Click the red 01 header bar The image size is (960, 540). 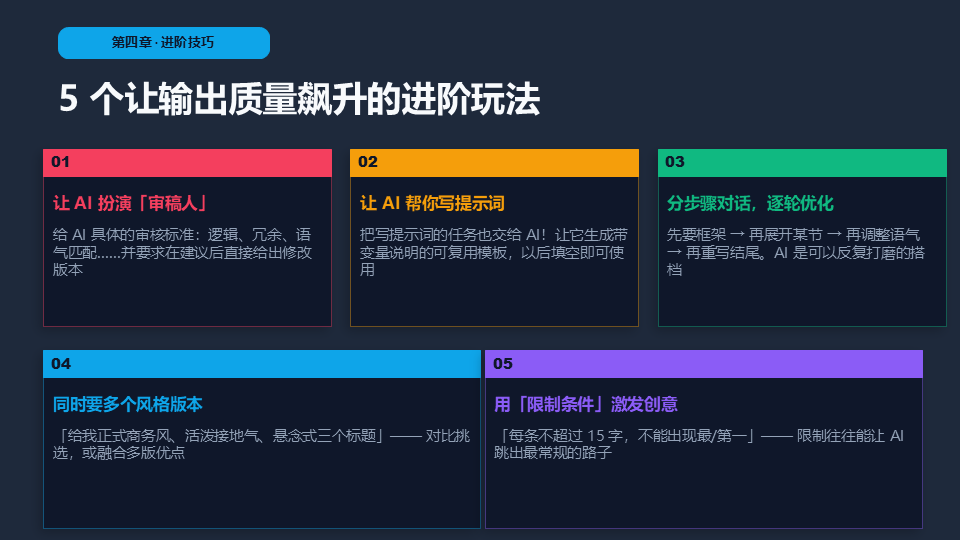[187, 162]
